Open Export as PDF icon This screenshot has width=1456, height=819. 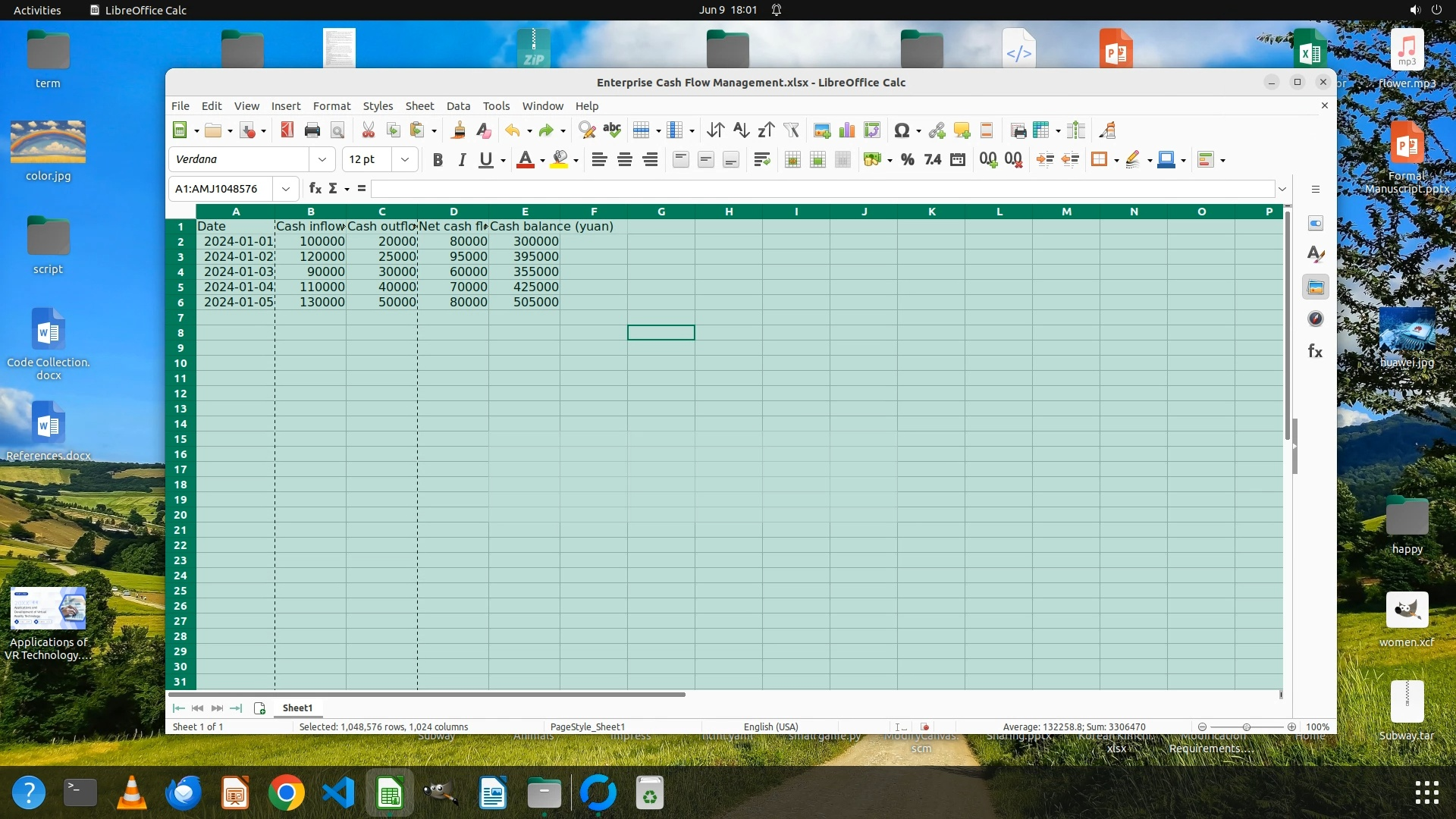click(x=287, y=130)
